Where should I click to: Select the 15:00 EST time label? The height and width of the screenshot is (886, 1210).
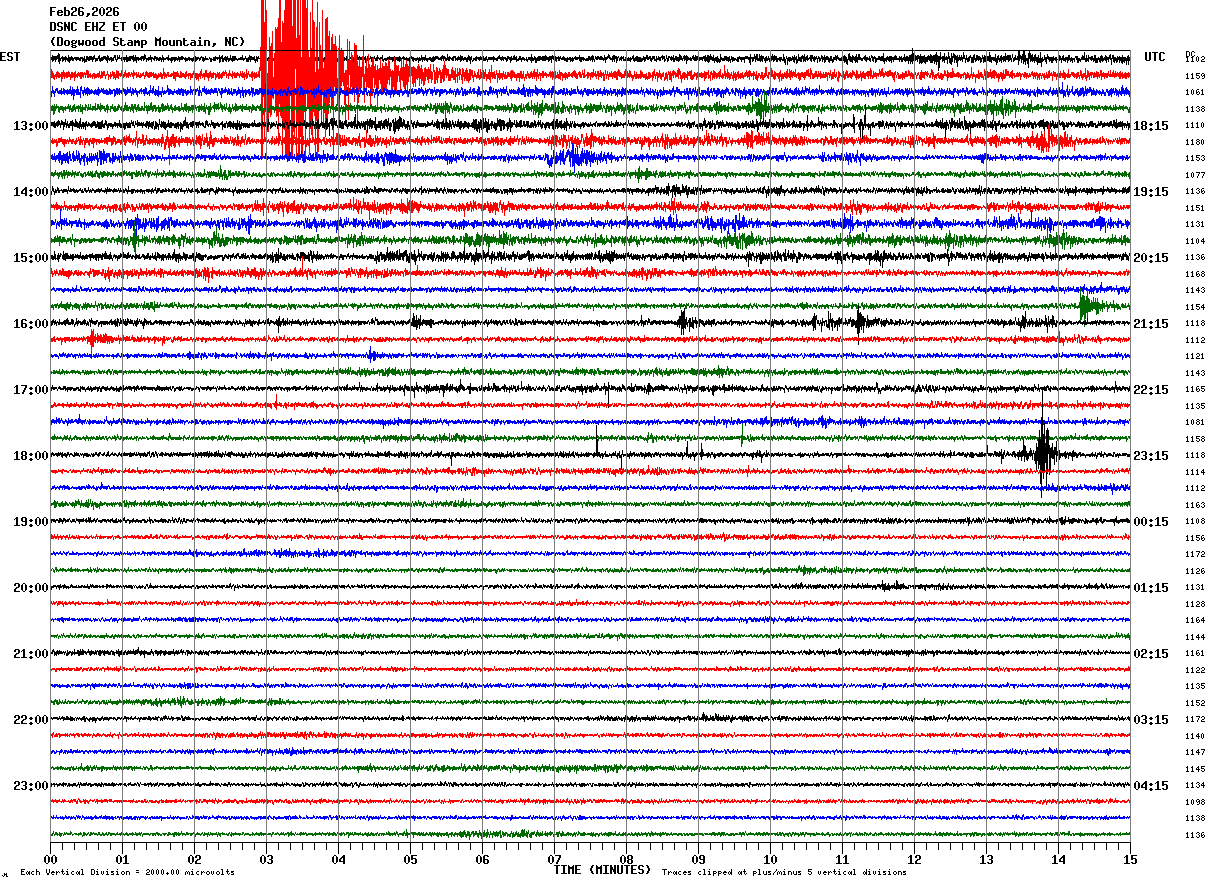[x=31, y=257]
